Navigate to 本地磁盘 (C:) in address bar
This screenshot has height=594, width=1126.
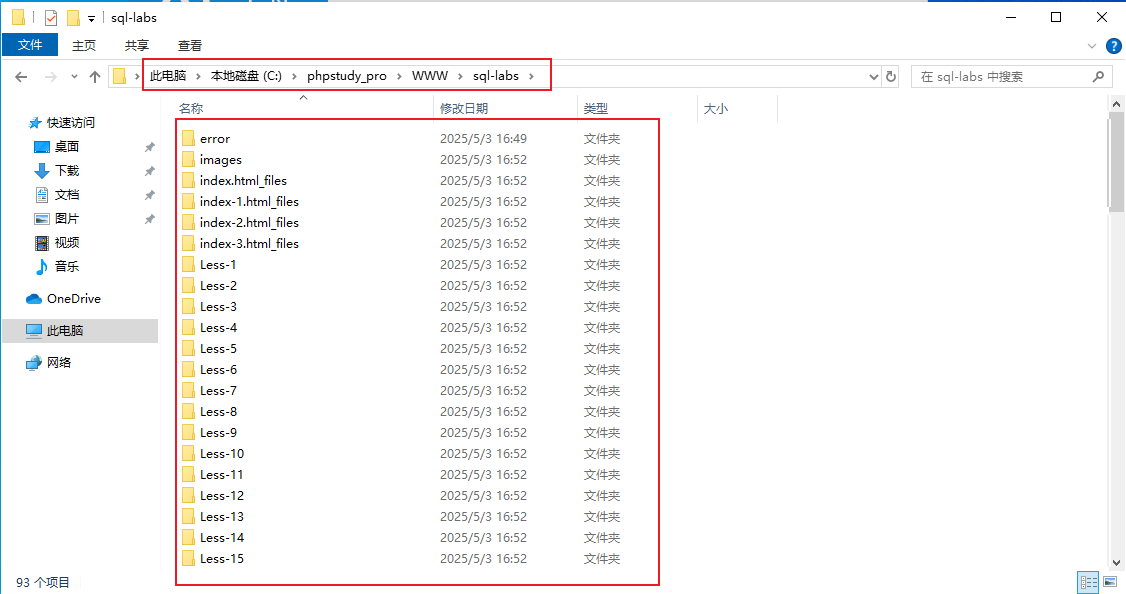pos(246,76)
